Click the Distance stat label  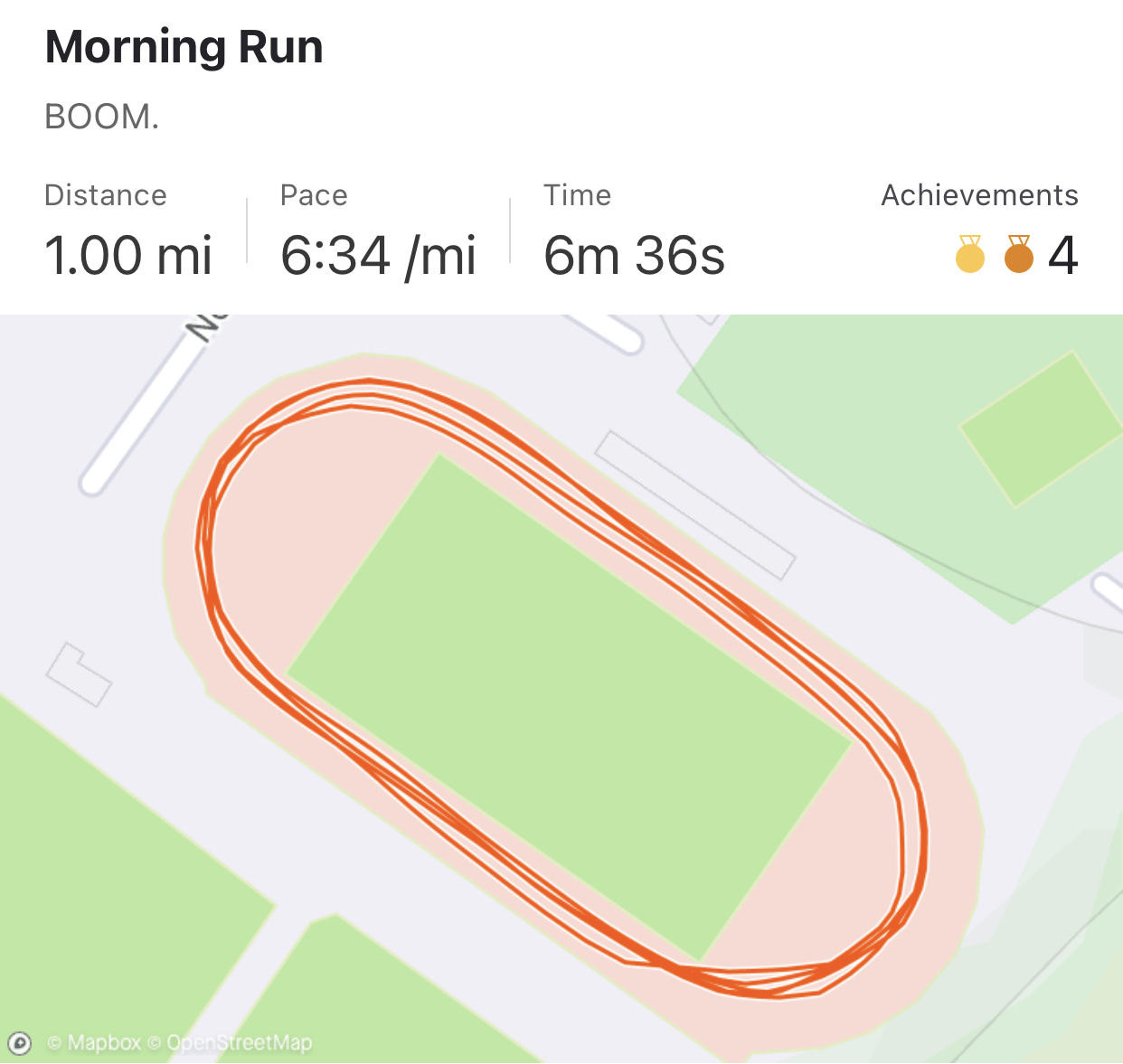(x=106, y=195)
